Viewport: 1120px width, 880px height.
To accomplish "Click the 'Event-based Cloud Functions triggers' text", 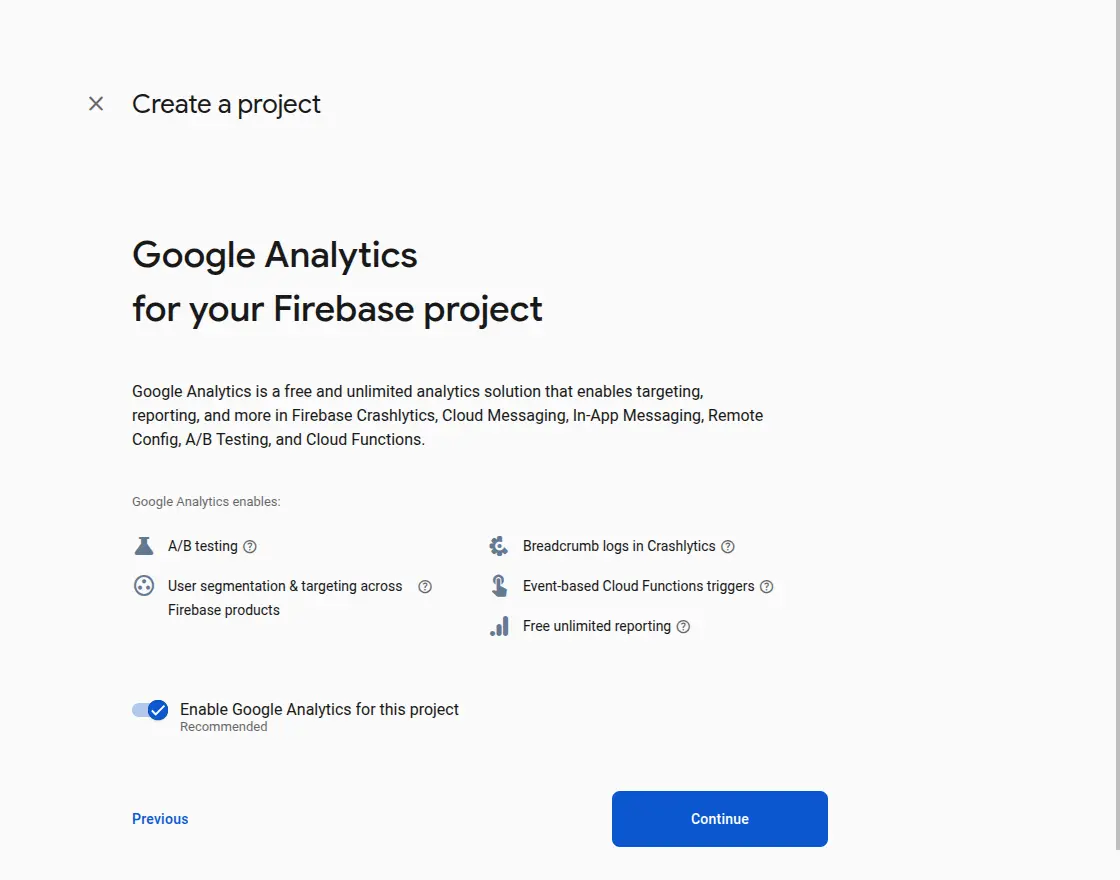I will pos(638,586).
